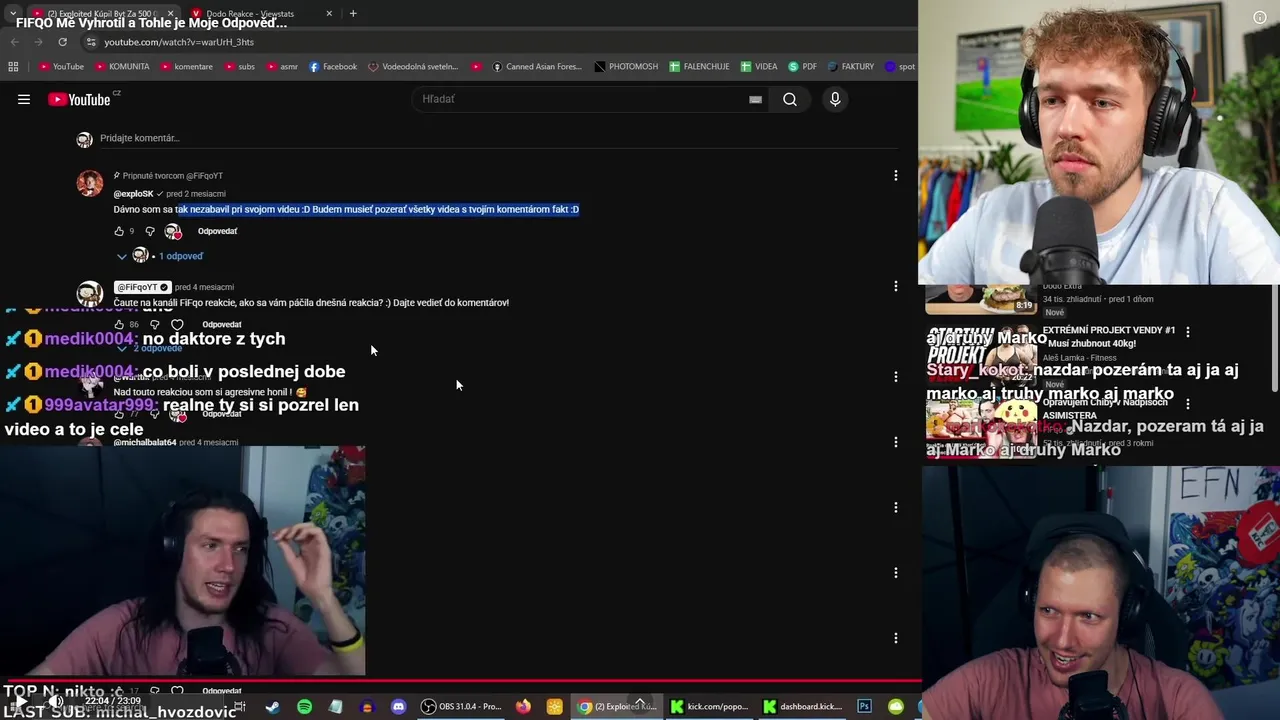Open options for the Nad touto reakciou comment

point(895,376)
